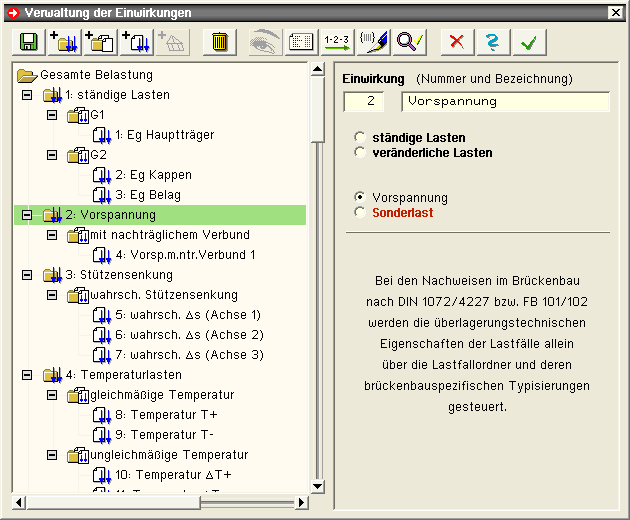Collapse the 'gleichmäßige Temperatur' folder

(x=53, y=395)
